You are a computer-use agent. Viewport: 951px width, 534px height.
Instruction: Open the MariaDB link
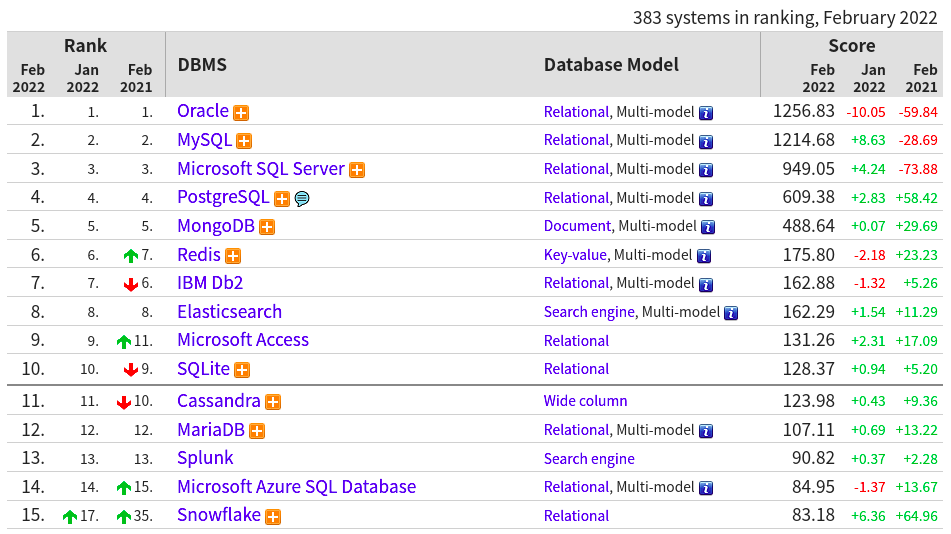210,430
